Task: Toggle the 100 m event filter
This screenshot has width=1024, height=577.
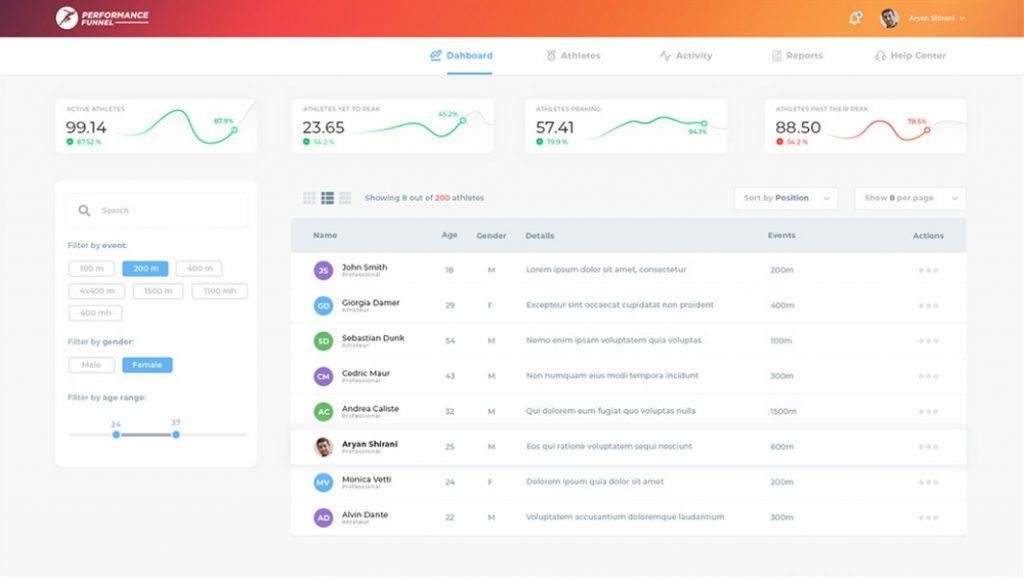Action: tap(91, 269)
